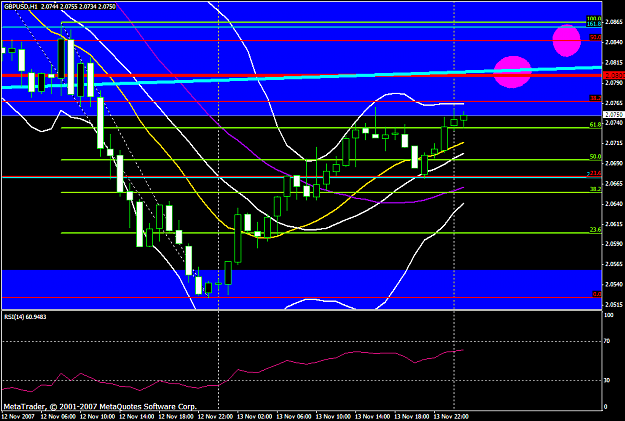Select the 2.0515 price scale value
Image resolution: width=625 pixels, height=421 pixels.
(x=614, y=305)
